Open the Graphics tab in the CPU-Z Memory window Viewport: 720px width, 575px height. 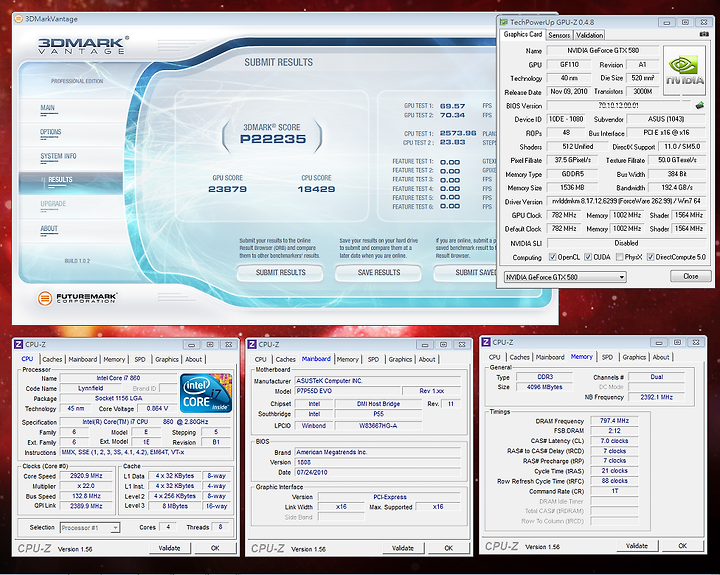[x=634, y=357]
